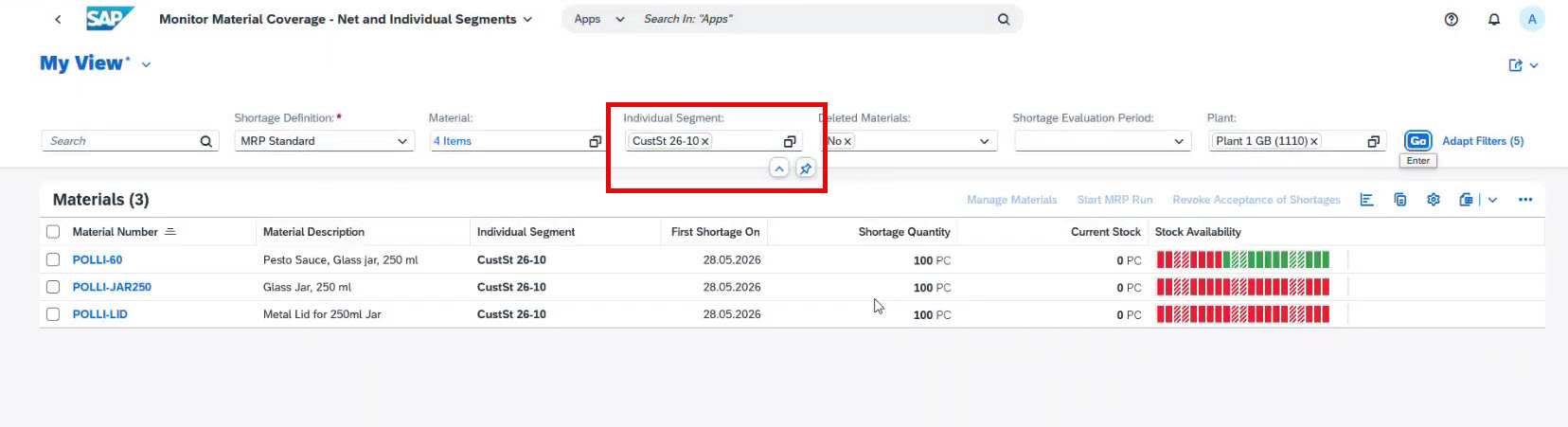
Task: Click the Material Number column header
Action: 115,232
